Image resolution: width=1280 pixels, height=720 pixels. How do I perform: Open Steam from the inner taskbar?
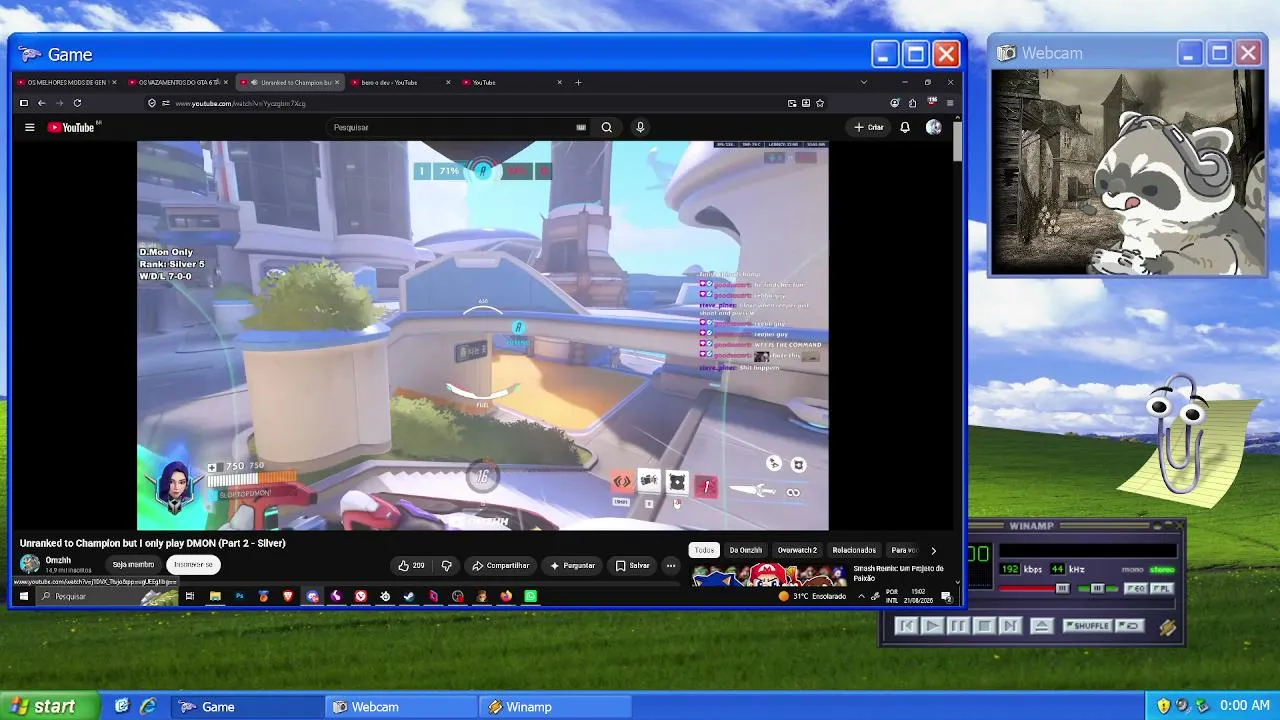click(x=409, y=596)
